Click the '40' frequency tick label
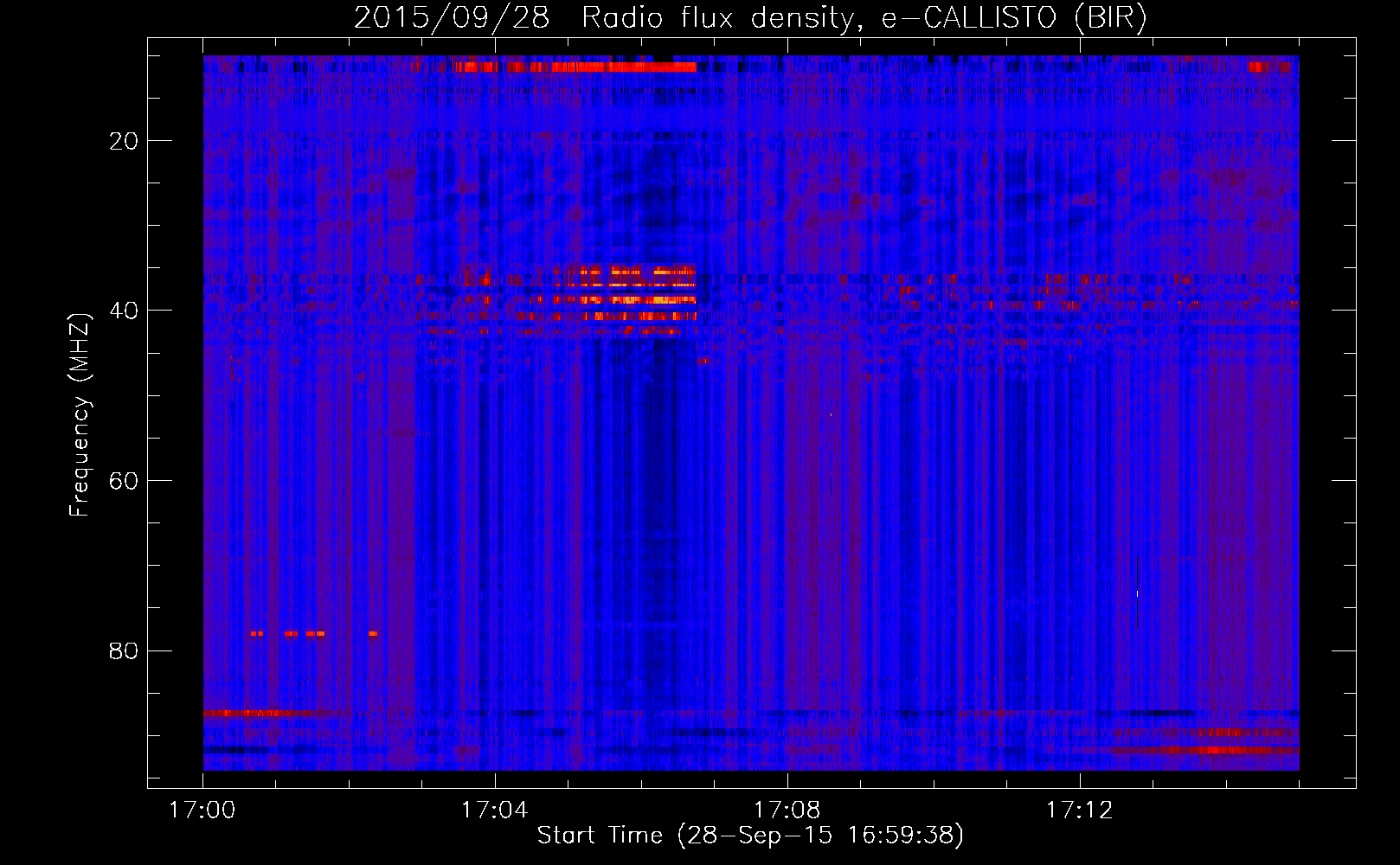The height and width of the screenshot is (865, 1400). (x=125, y=311)
